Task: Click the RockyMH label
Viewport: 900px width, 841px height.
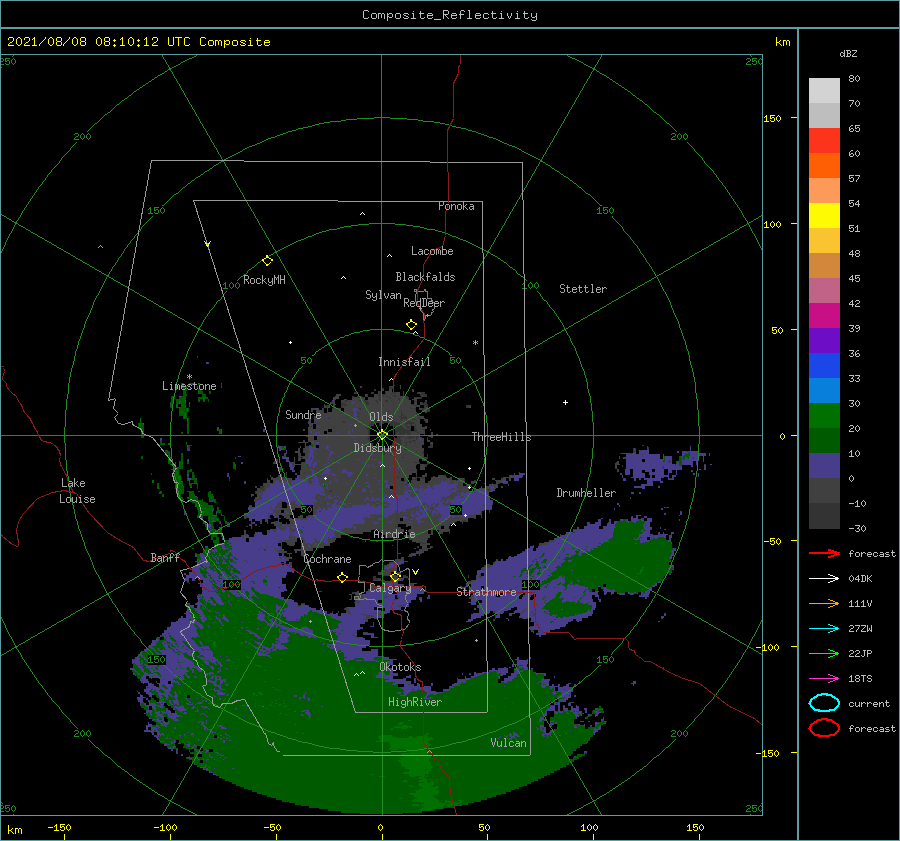Action: tap(264, 280)
